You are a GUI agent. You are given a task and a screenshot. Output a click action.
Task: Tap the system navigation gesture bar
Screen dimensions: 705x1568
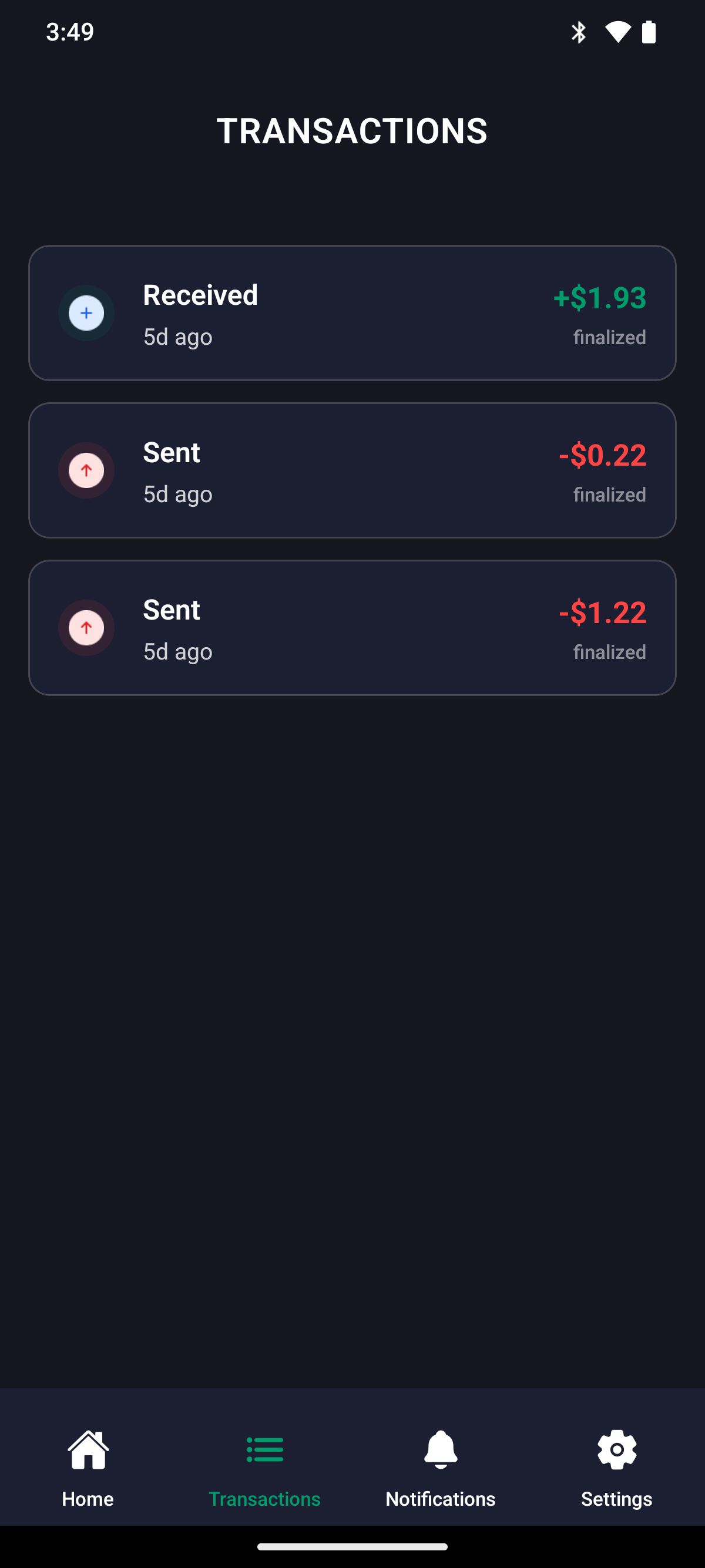click(352, 1547)
